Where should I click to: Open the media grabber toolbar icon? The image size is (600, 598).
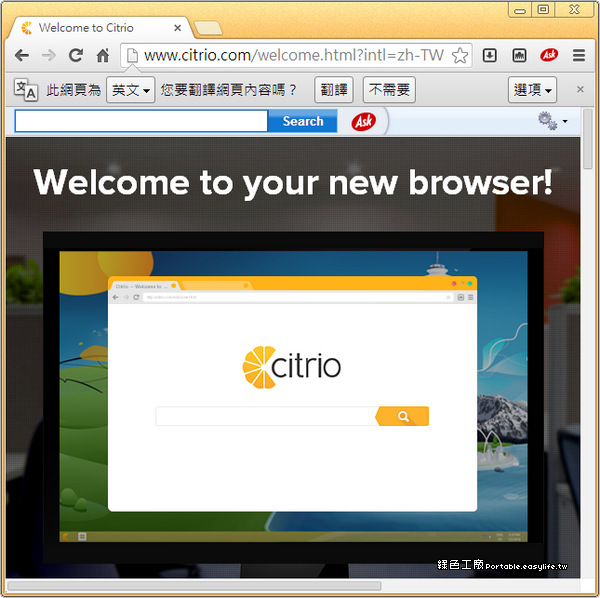[x=519, y=55]
